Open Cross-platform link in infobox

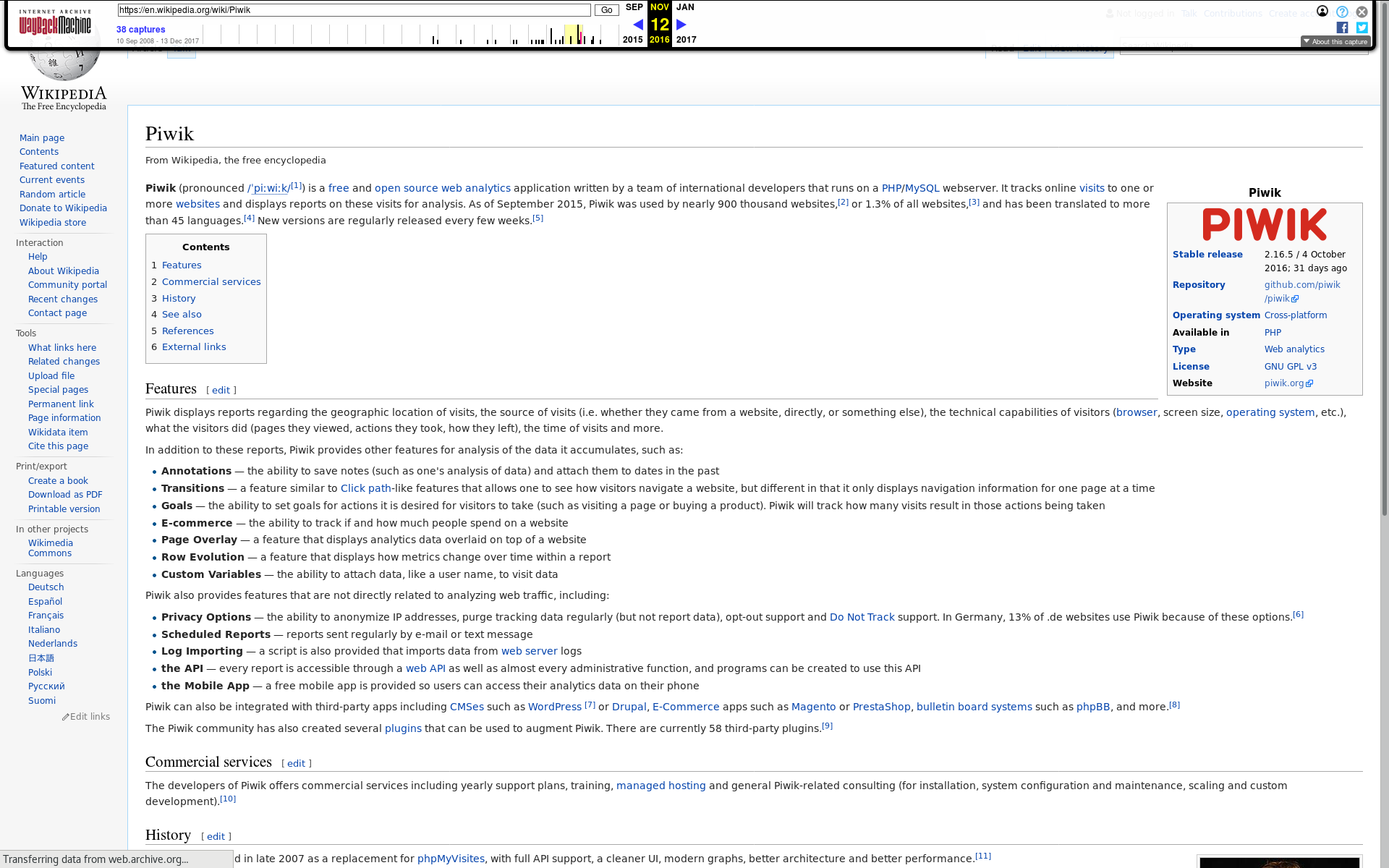1296,315
